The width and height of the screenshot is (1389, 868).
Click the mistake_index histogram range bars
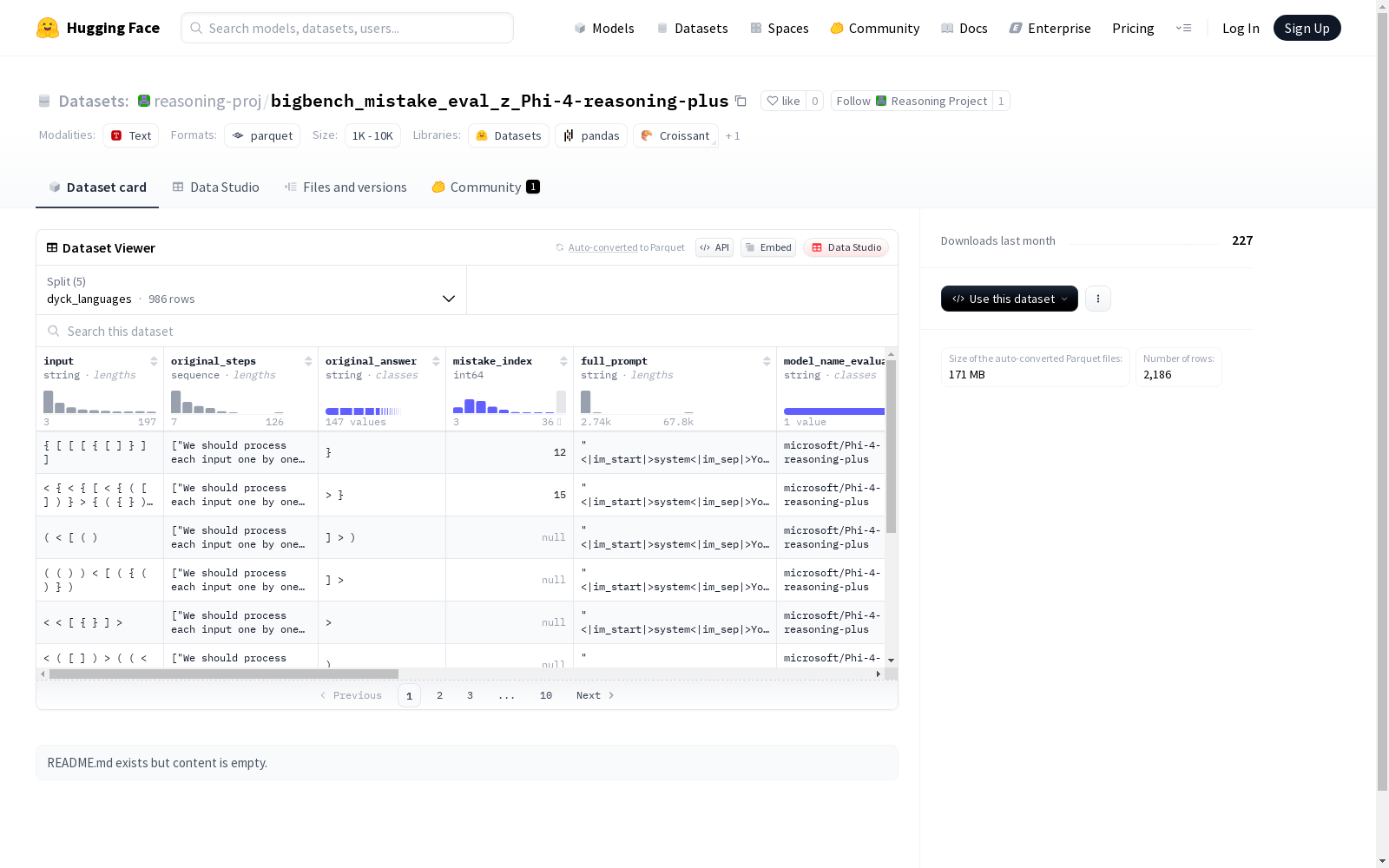tap(510, 402)
